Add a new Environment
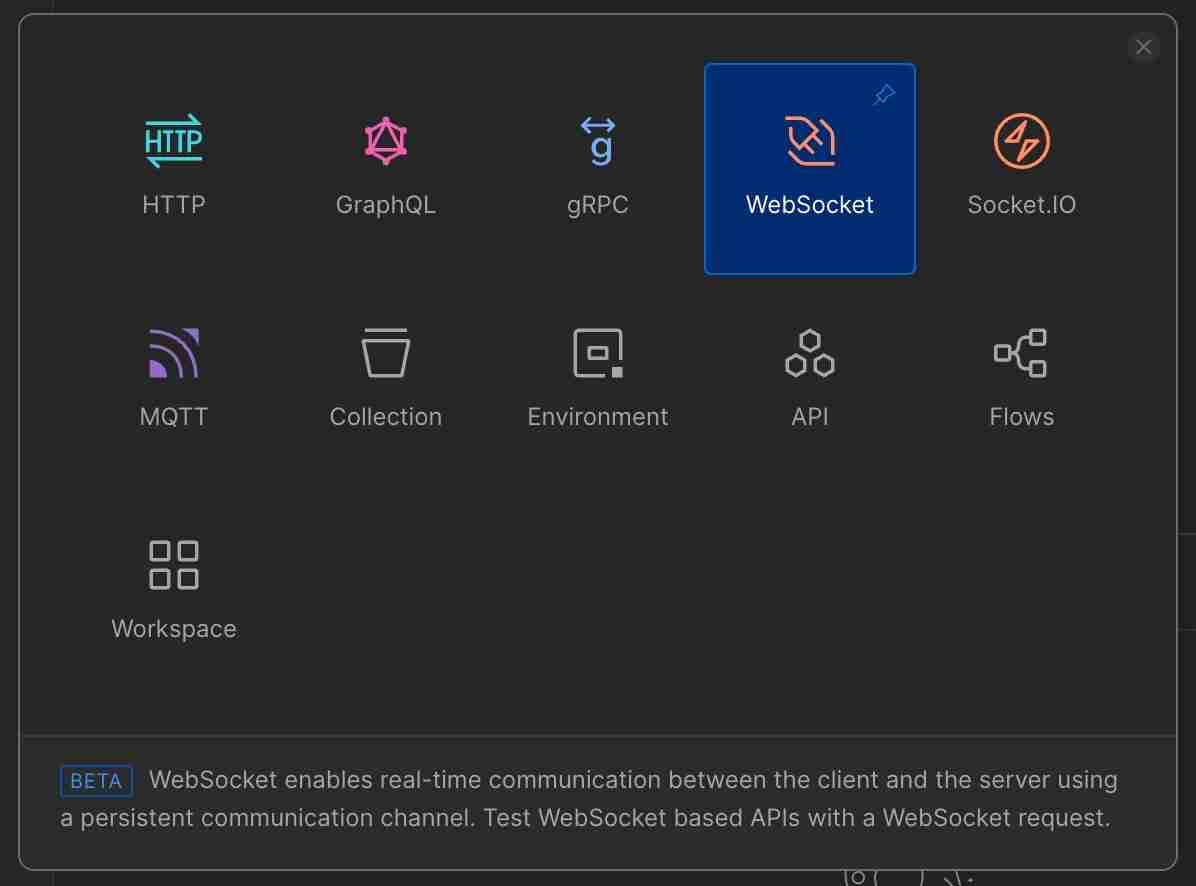Image resolution: width=1196 pixels, height=886 pixels. pyautogui.click(x=598, y=377)
